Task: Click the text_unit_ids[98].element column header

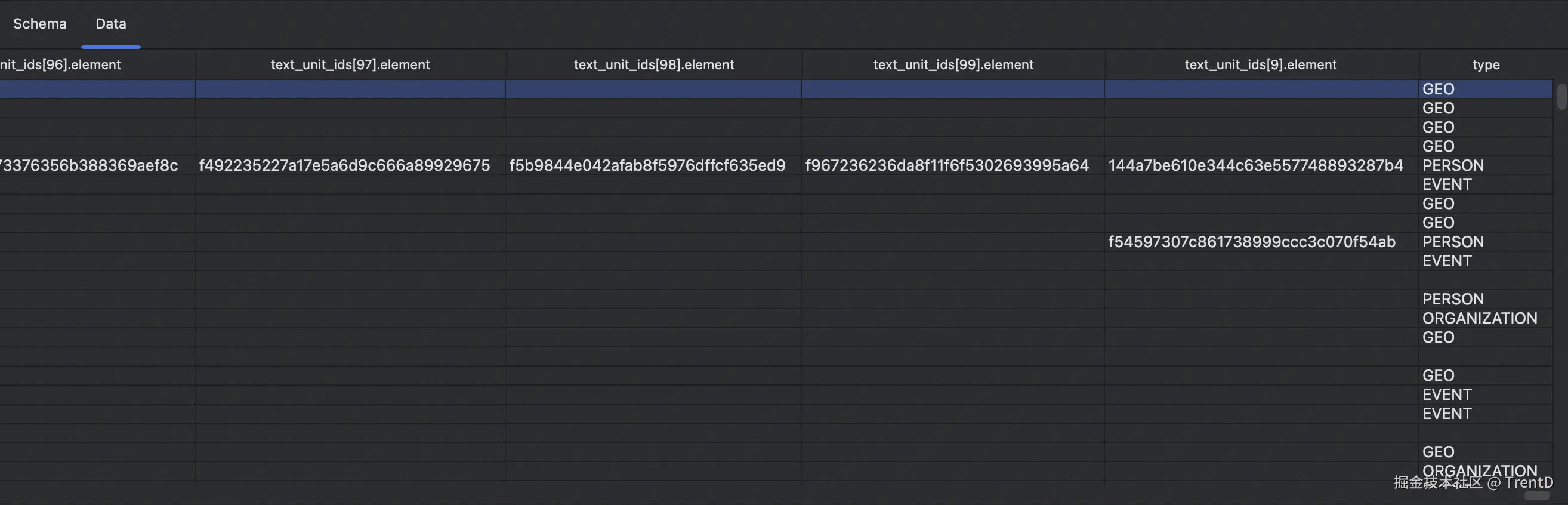Action: tap(654, 64)
